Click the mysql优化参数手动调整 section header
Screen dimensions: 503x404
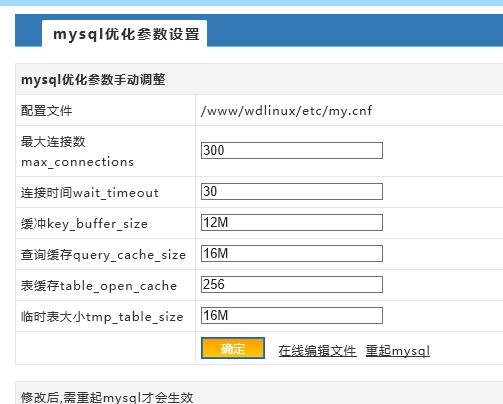click(93, 80)
